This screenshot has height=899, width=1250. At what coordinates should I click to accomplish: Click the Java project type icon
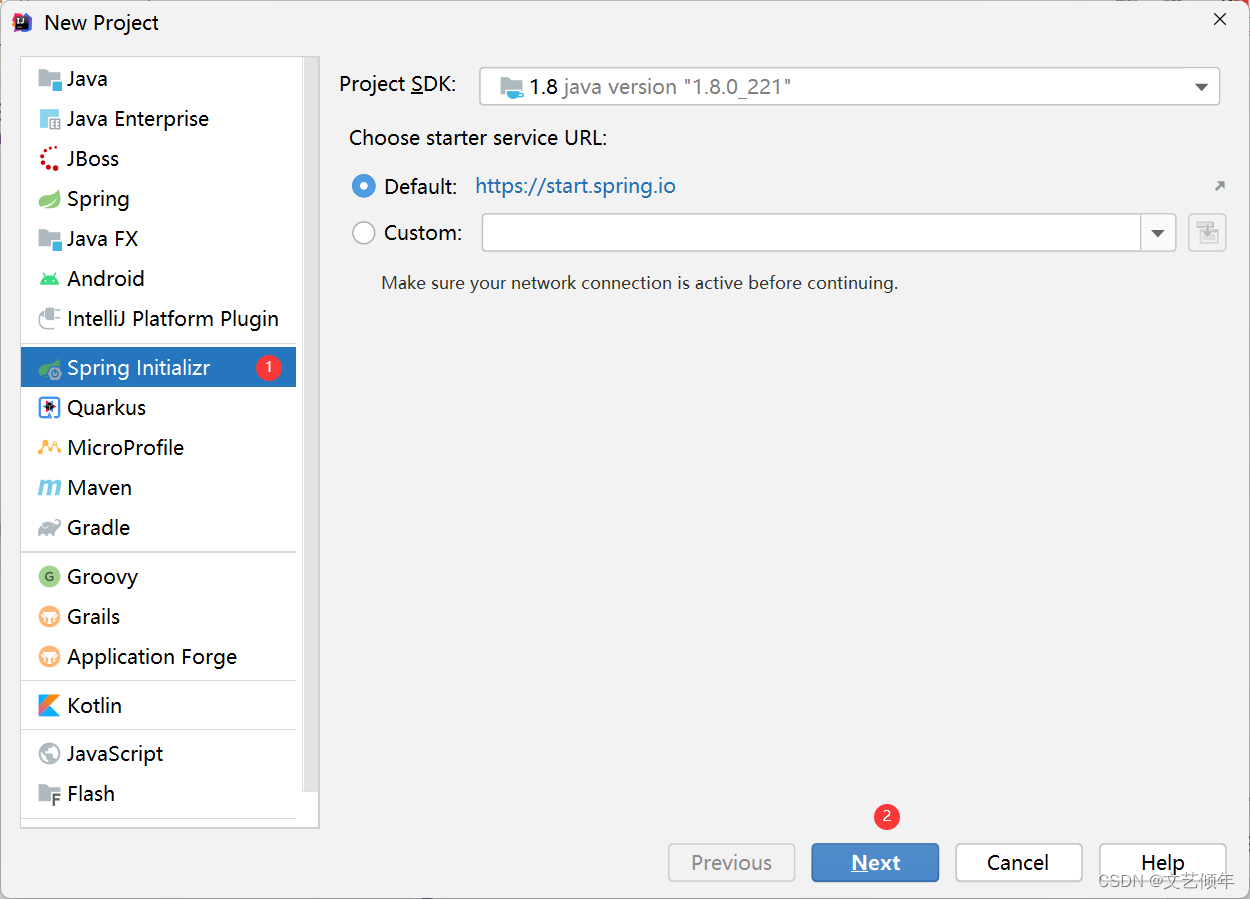click(x=49, y=79)
